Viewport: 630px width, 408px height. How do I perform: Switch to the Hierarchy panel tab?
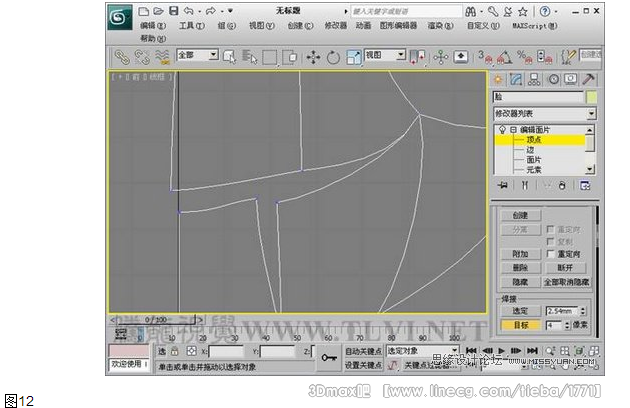pyautogui.click(x=534, y=79)
